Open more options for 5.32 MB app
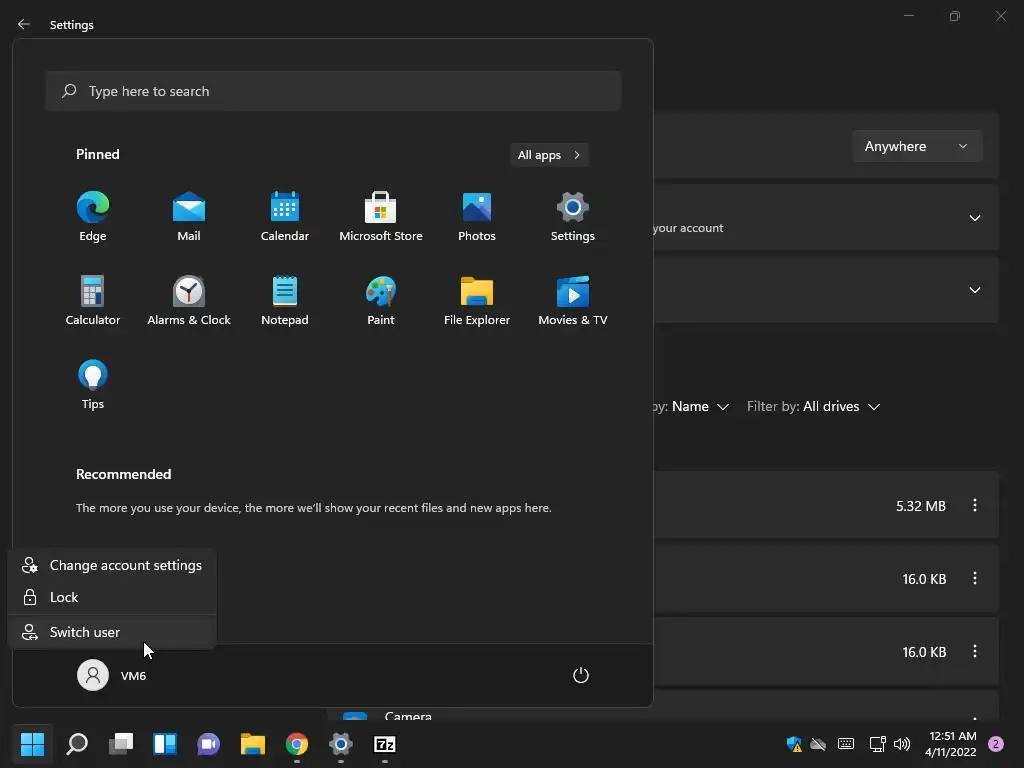The width and height of the screenshot is (1024, 768). pos(975,505)
